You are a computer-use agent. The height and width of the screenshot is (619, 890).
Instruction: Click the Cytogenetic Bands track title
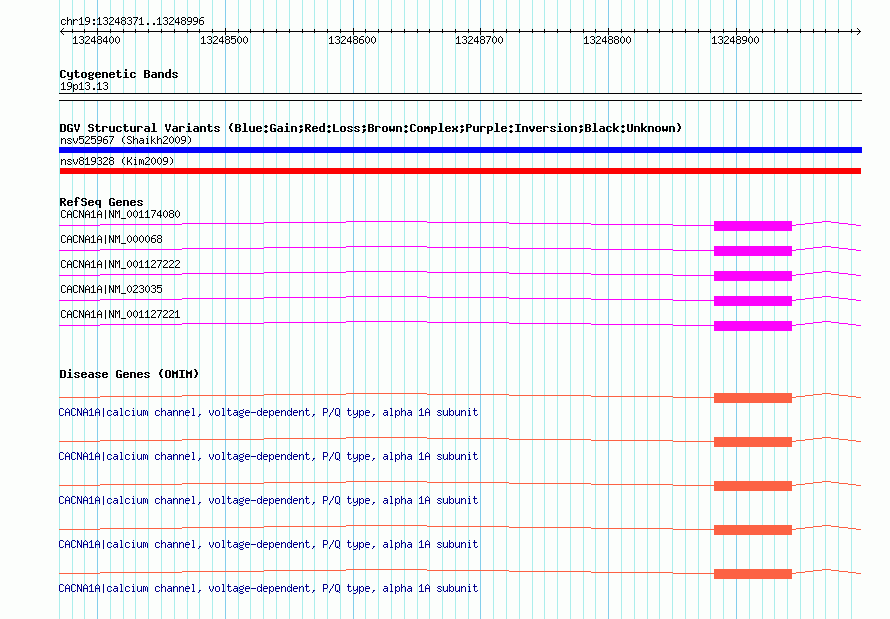coord(119,74)
